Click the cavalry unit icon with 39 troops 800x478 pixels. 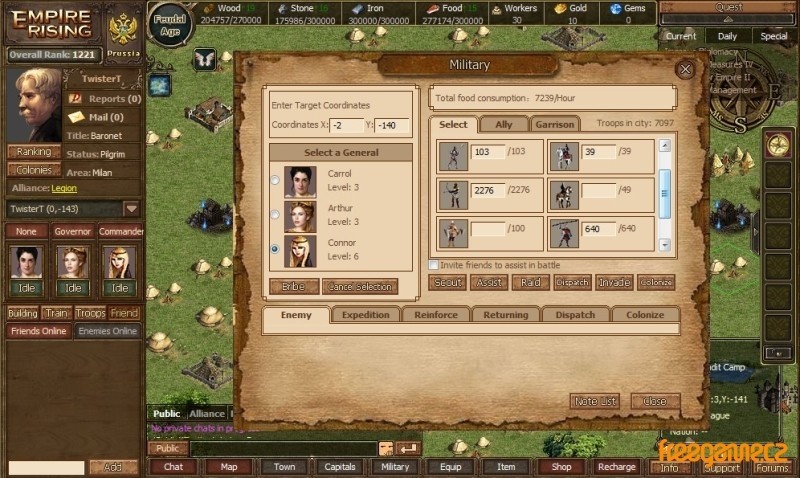(564, 157)
